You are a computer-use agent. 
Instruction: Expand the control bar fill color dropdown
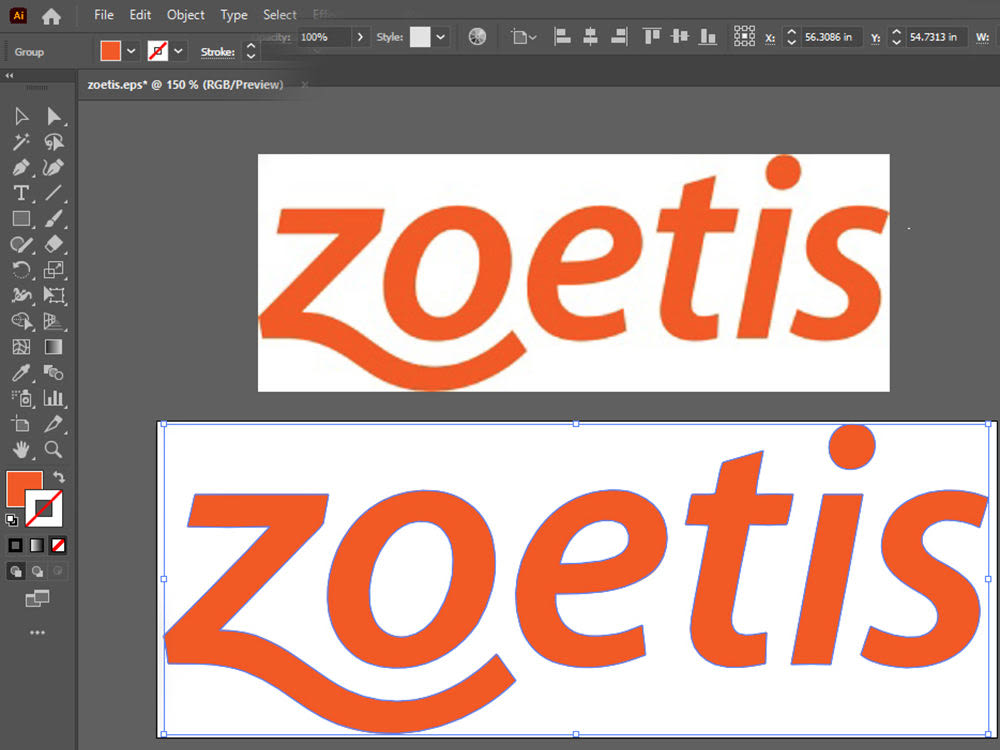[x=131, y=51]
